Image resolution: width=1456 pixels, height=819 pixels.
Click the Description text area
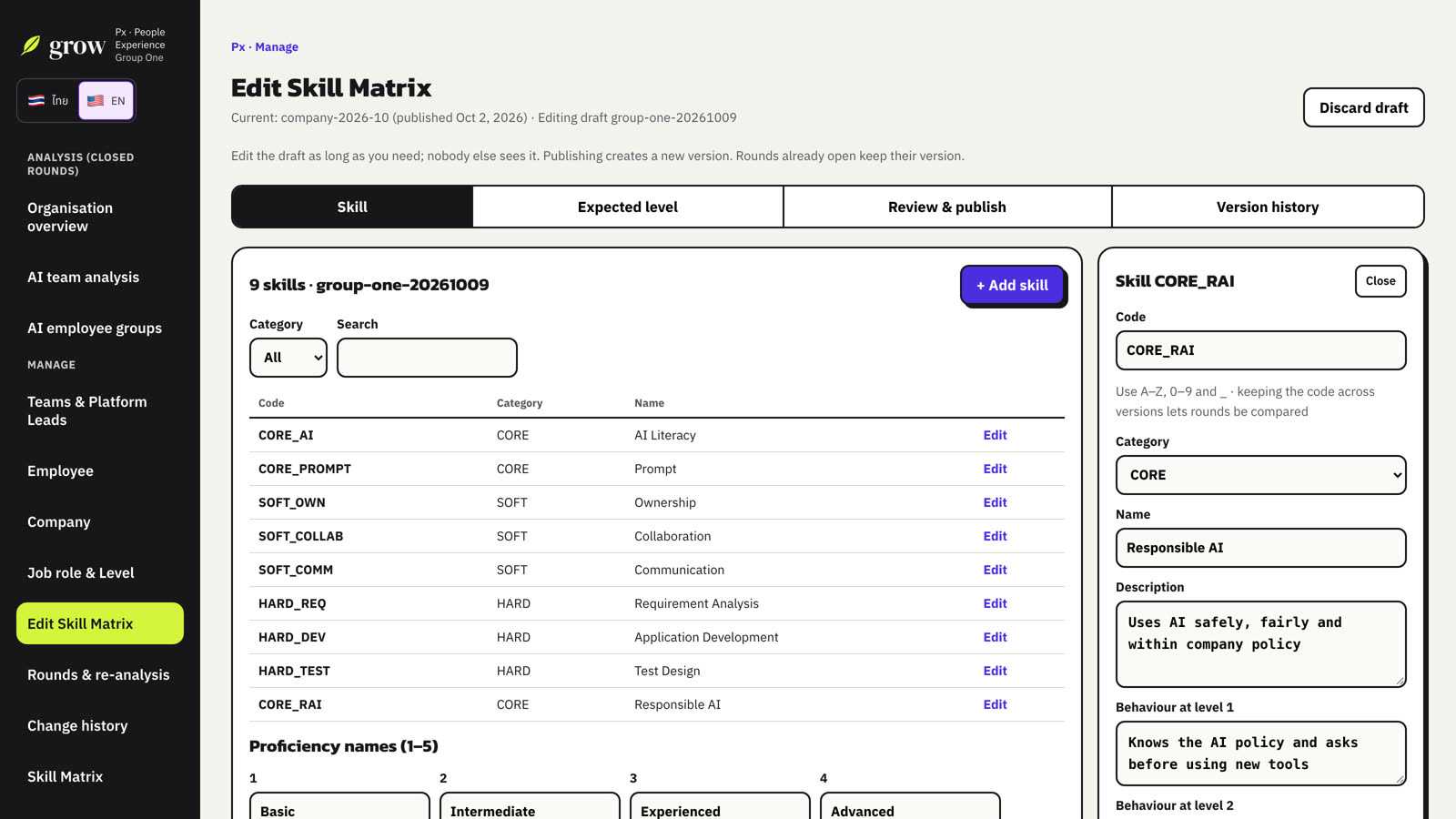pyautogui.click(x=1260, y=644)
